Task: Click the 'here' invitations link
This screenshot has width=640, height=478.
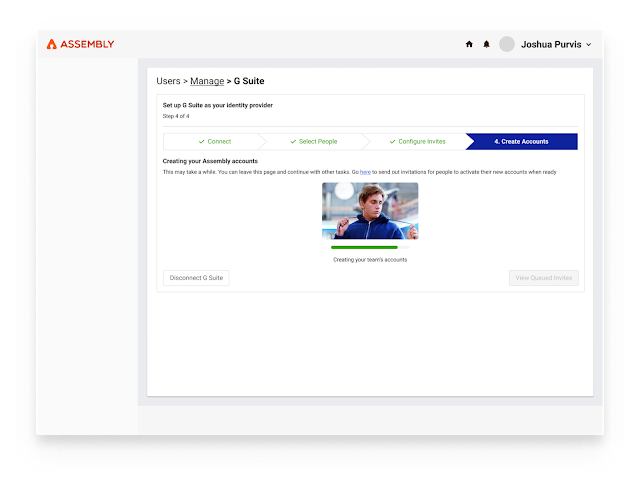Action: coord(365,172)
